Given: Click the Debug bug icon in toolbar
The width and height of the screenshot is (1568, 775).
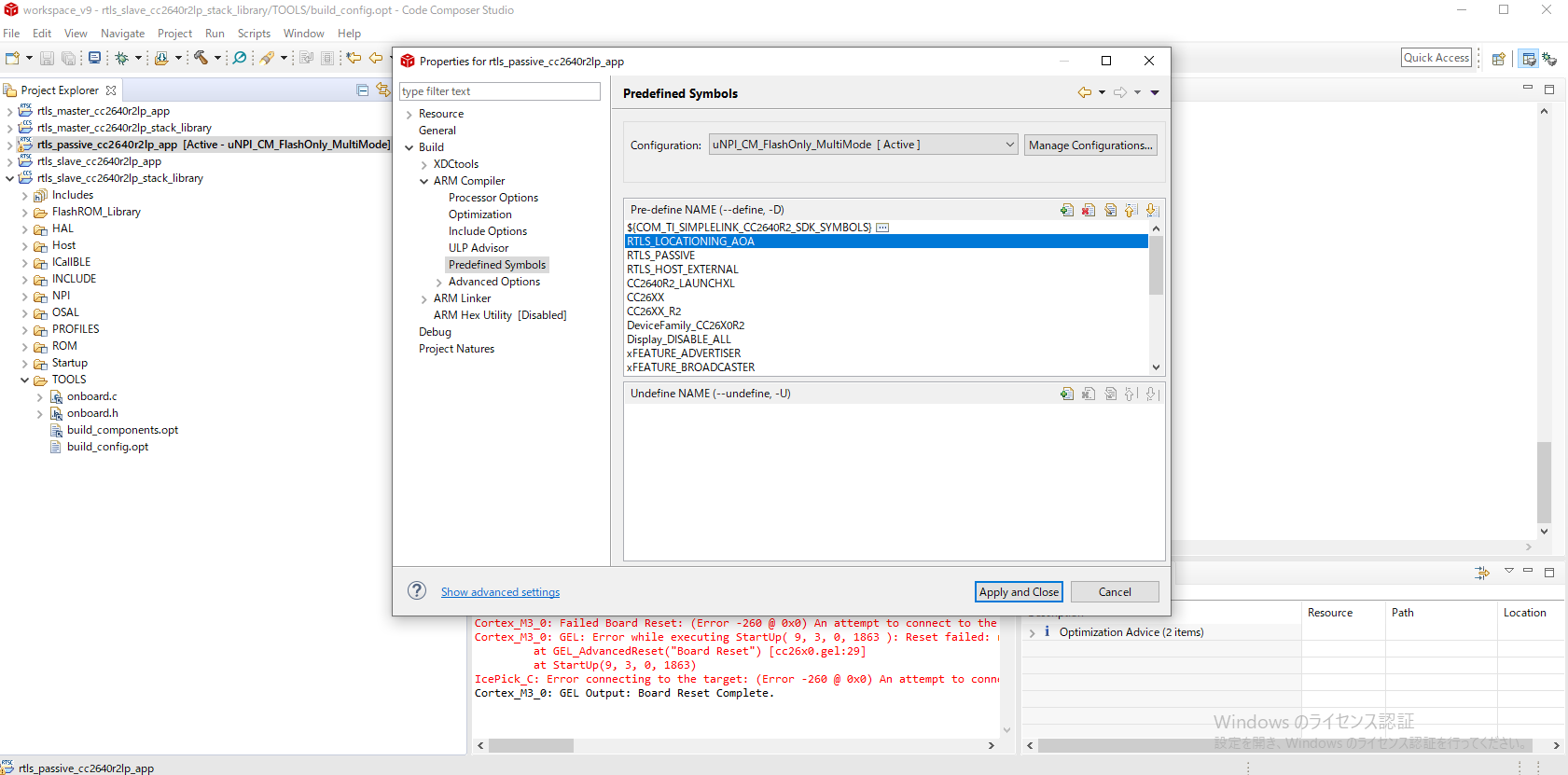Looking at the screenshot, I should point(121,58).
